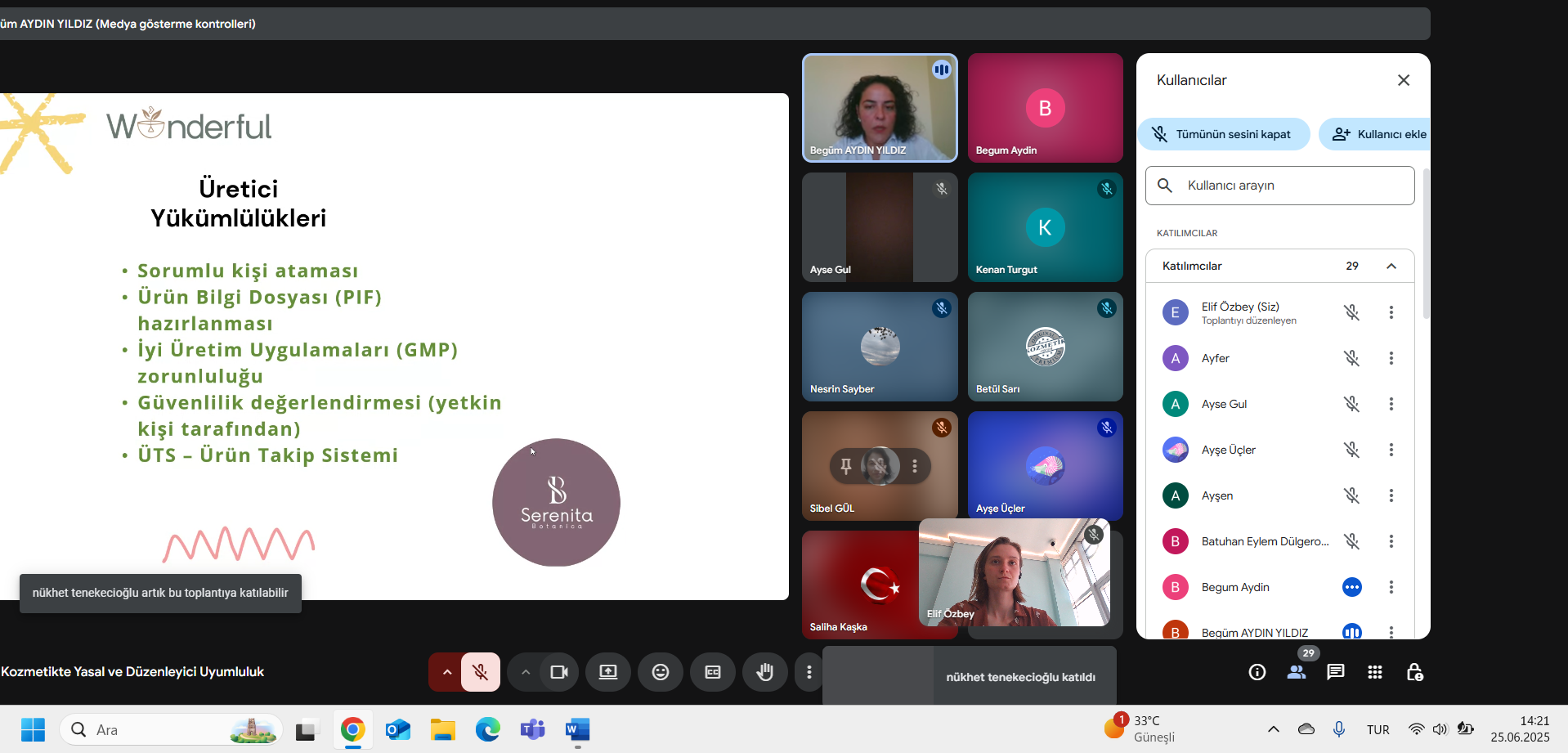Open the meeting's more options menu
Screen dimensions: 1568x753
[809, 672]
